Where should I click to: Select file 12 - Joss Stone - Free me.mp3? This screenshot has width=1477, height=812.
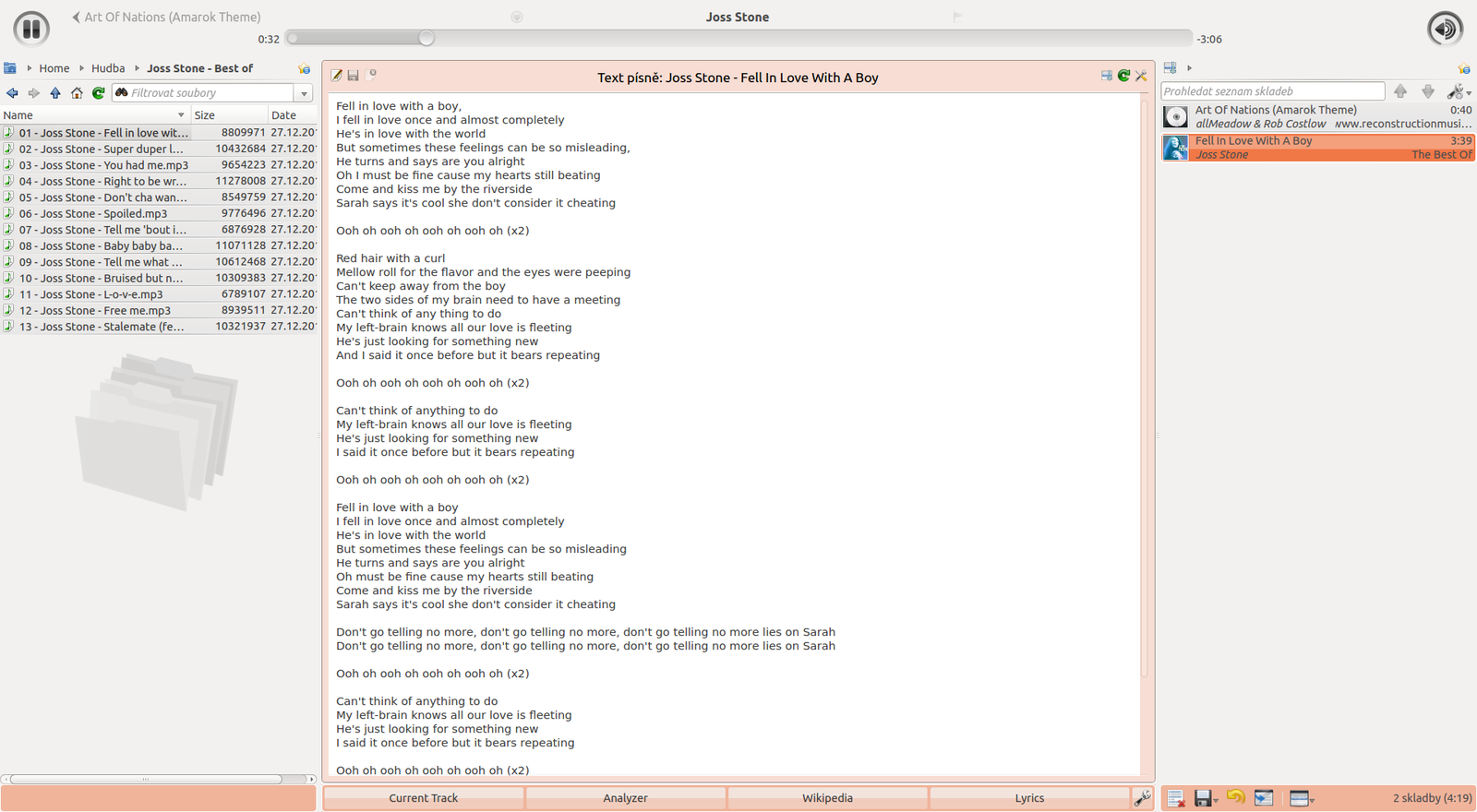coord(159,311)
